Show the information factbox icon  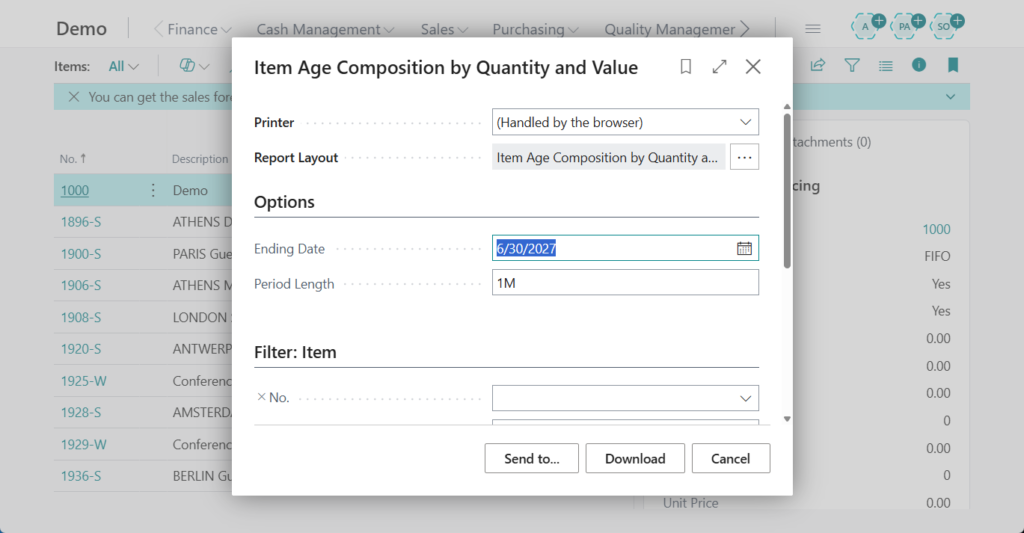click(918, 66)
